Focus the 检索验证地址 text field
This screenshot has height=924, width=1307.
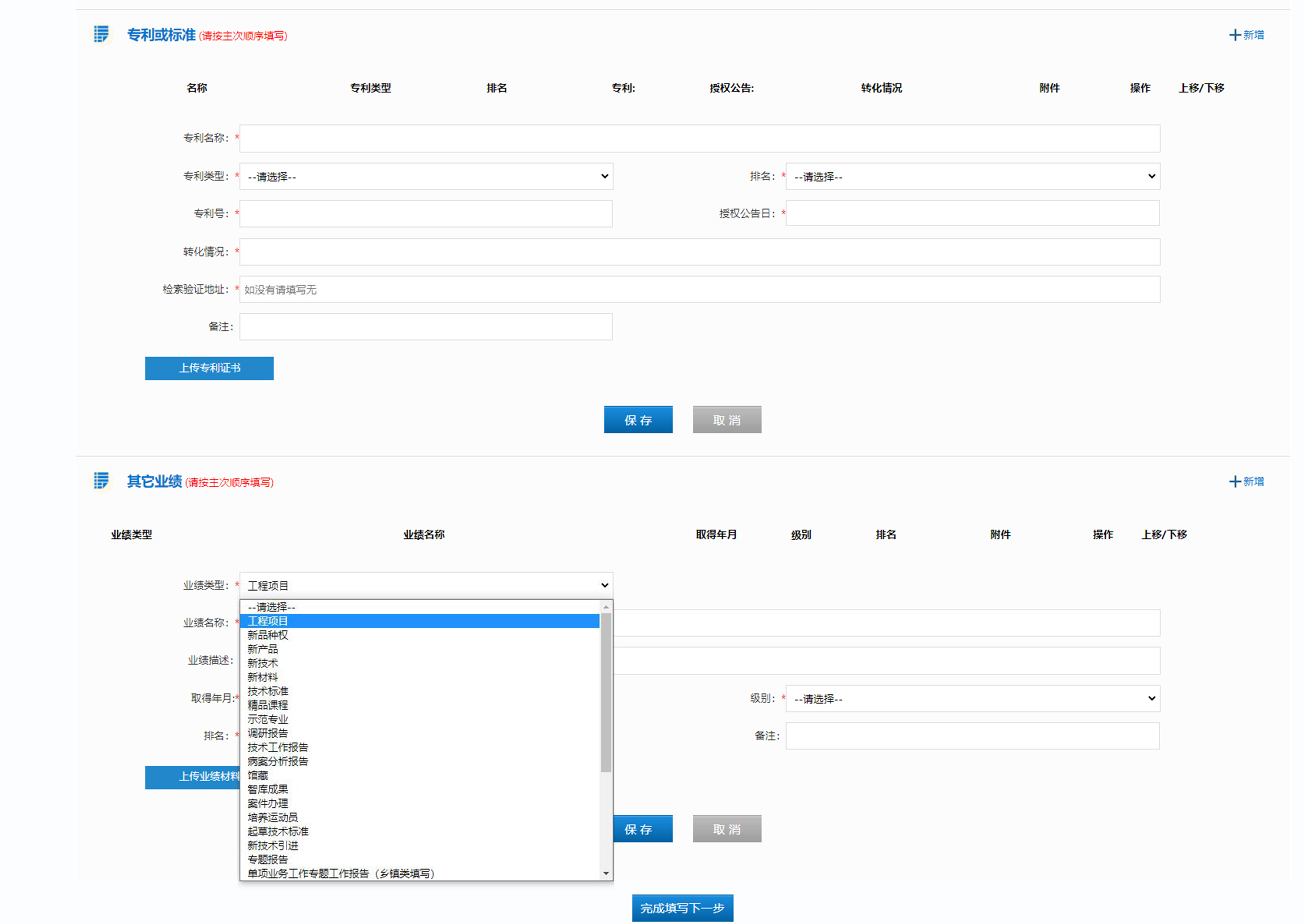tap(700, 290)
